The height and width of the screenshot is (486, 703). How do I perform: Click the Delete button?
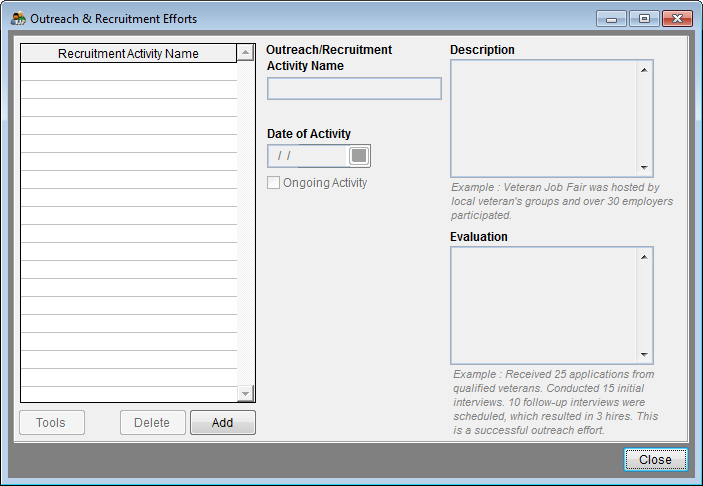[152, 422]
